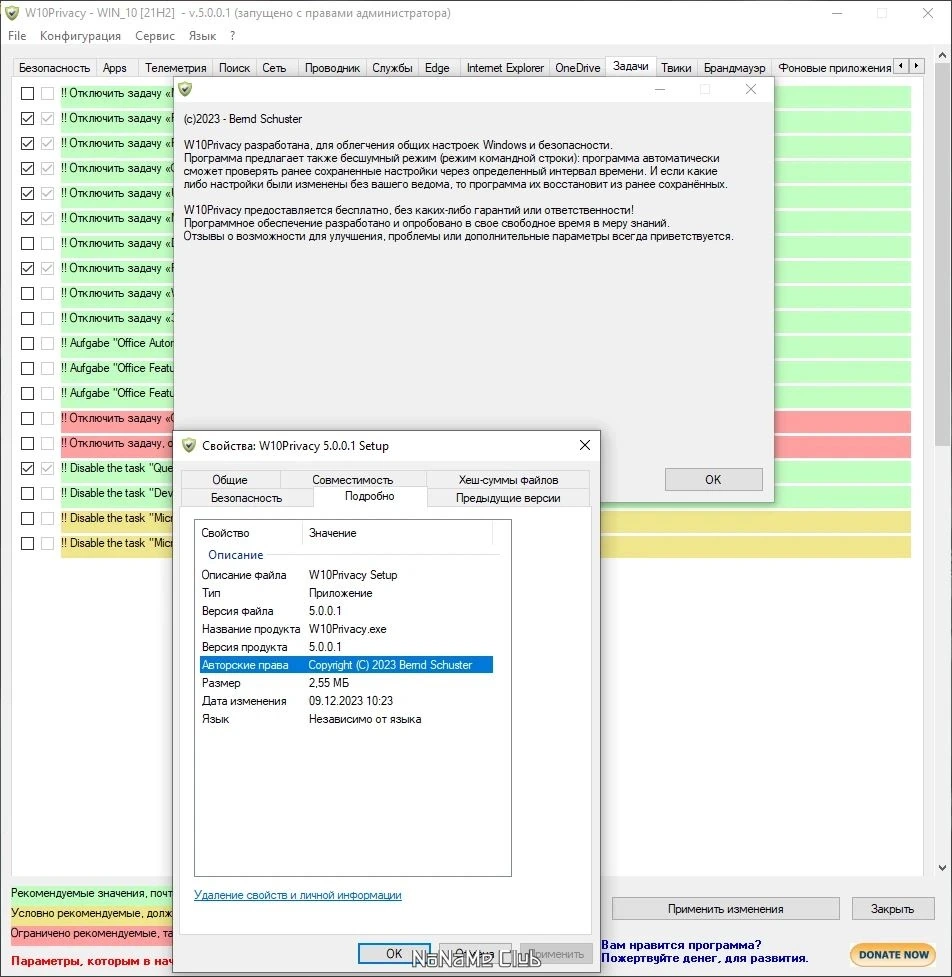Click the DONATE NOW button

click(893, 954)
